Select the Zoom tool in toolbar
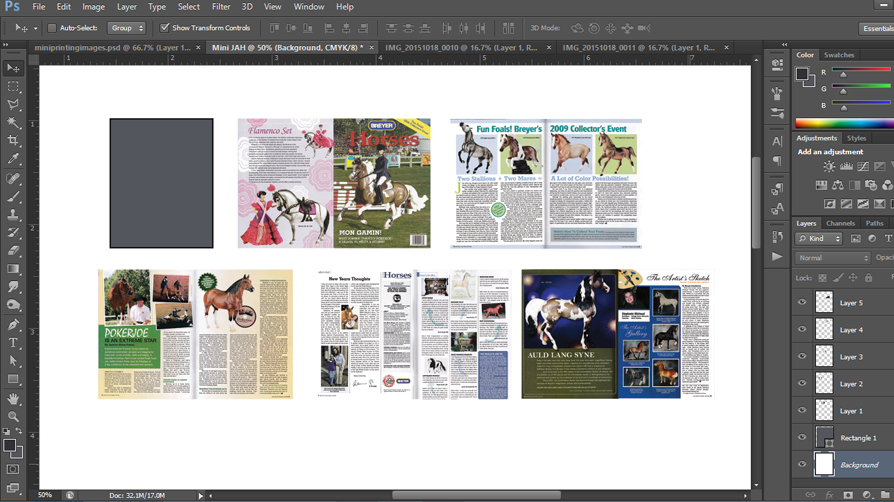The width and height of the screenshot is (894, 502). click(13, 416)
